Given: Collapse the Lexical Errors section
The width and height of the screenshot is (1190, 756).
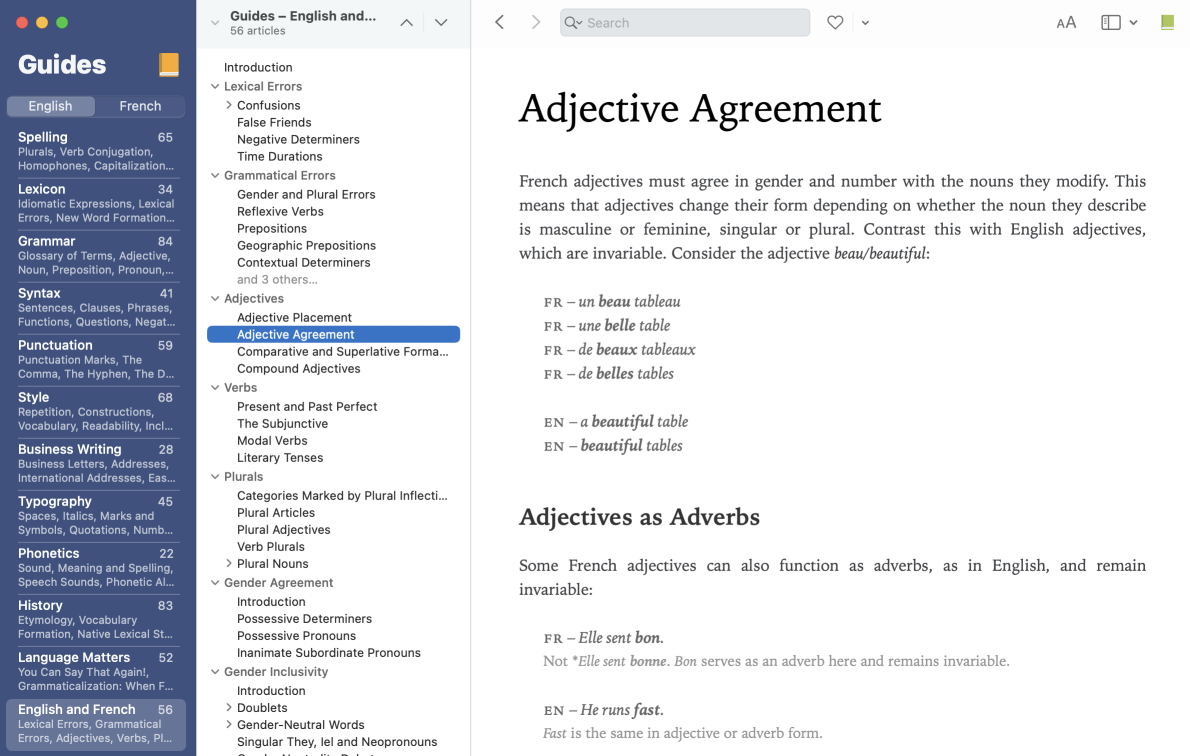Looking at the screenshot, I should point(215,86).
